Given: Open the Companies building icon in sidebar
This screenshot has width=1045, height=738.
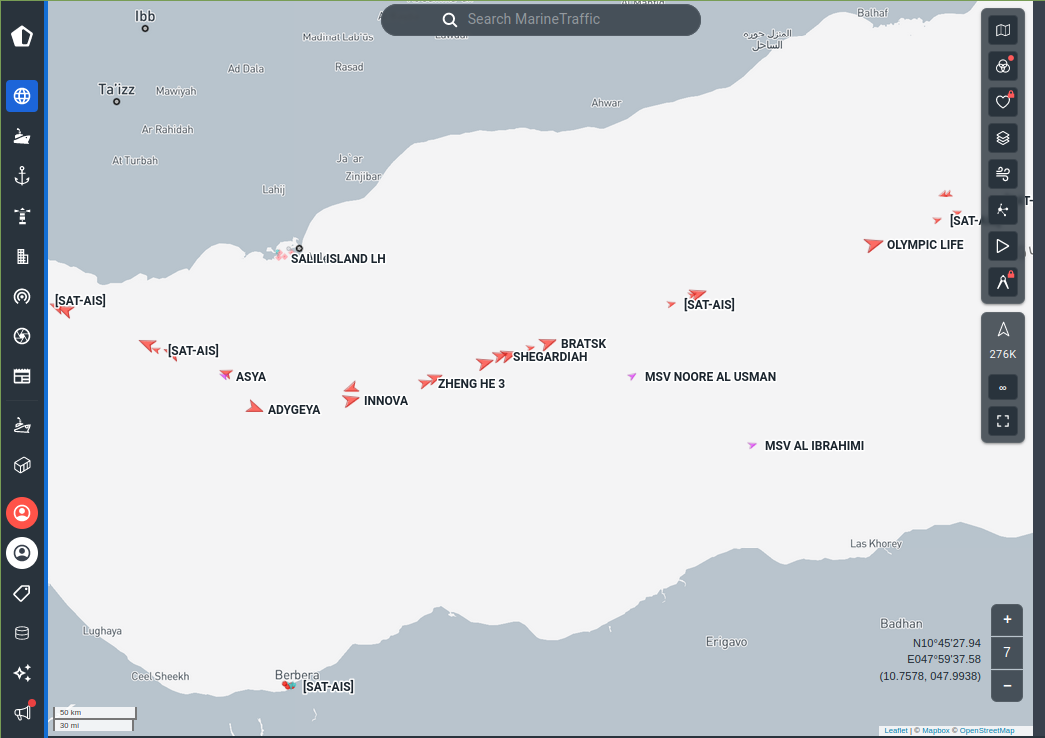Looking at the screenshot, I should (x=22, y=256).
